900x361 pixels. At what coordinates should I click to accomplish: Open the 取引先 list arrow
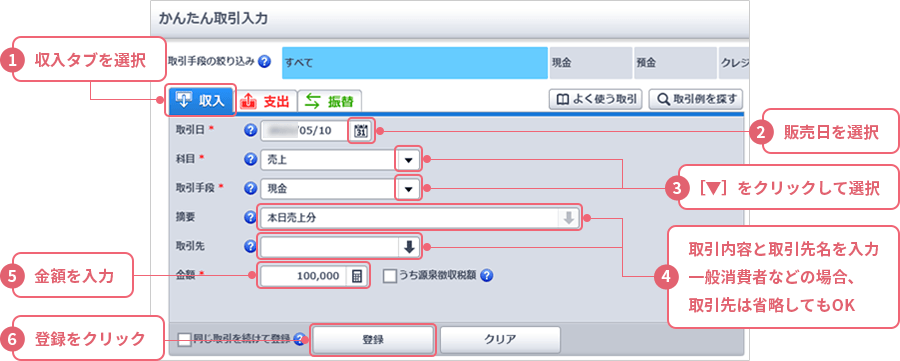pos(409,247)
